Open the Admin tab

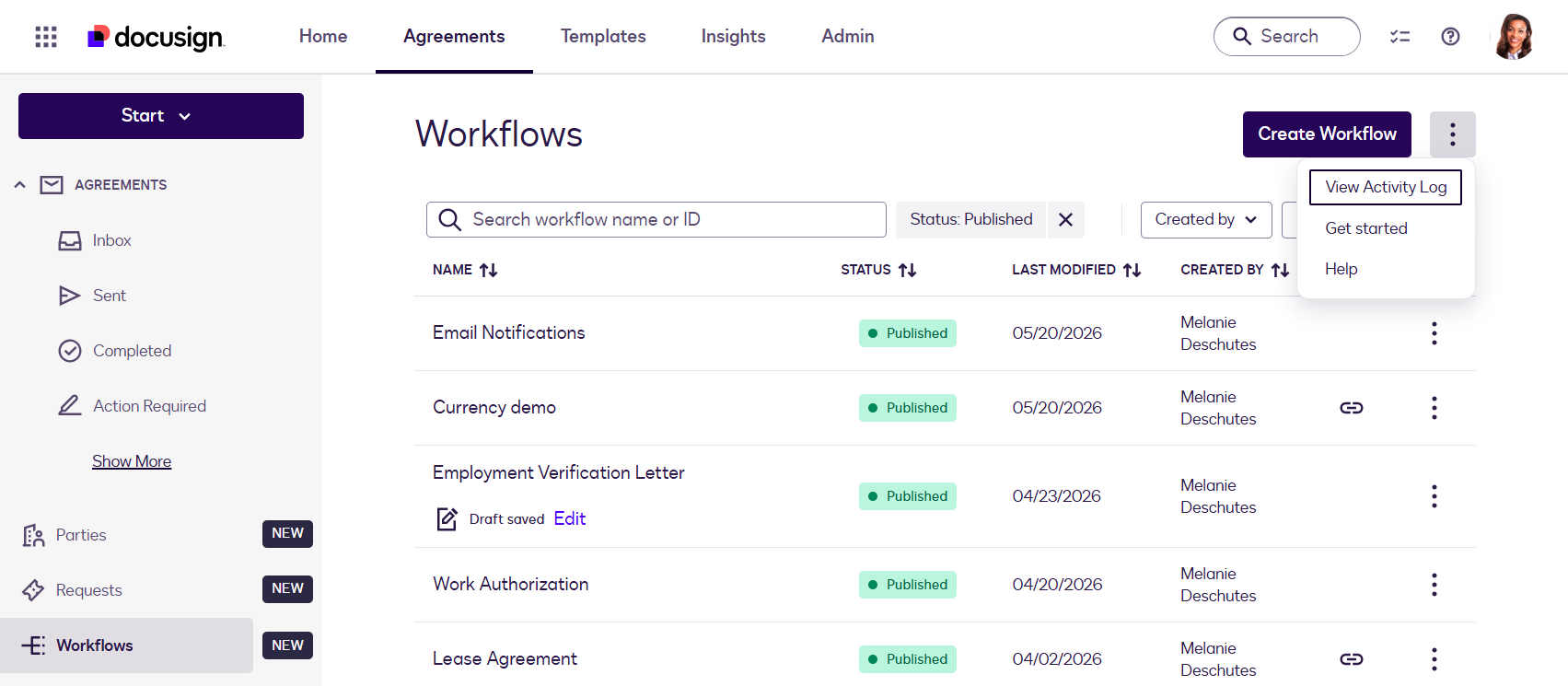(x=848, y=36)
